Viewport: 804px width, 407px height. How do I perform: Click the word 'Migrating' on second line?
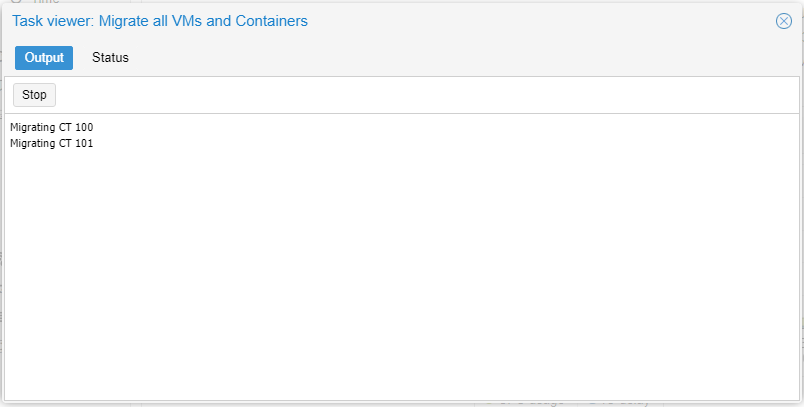(x=32, y=143)
